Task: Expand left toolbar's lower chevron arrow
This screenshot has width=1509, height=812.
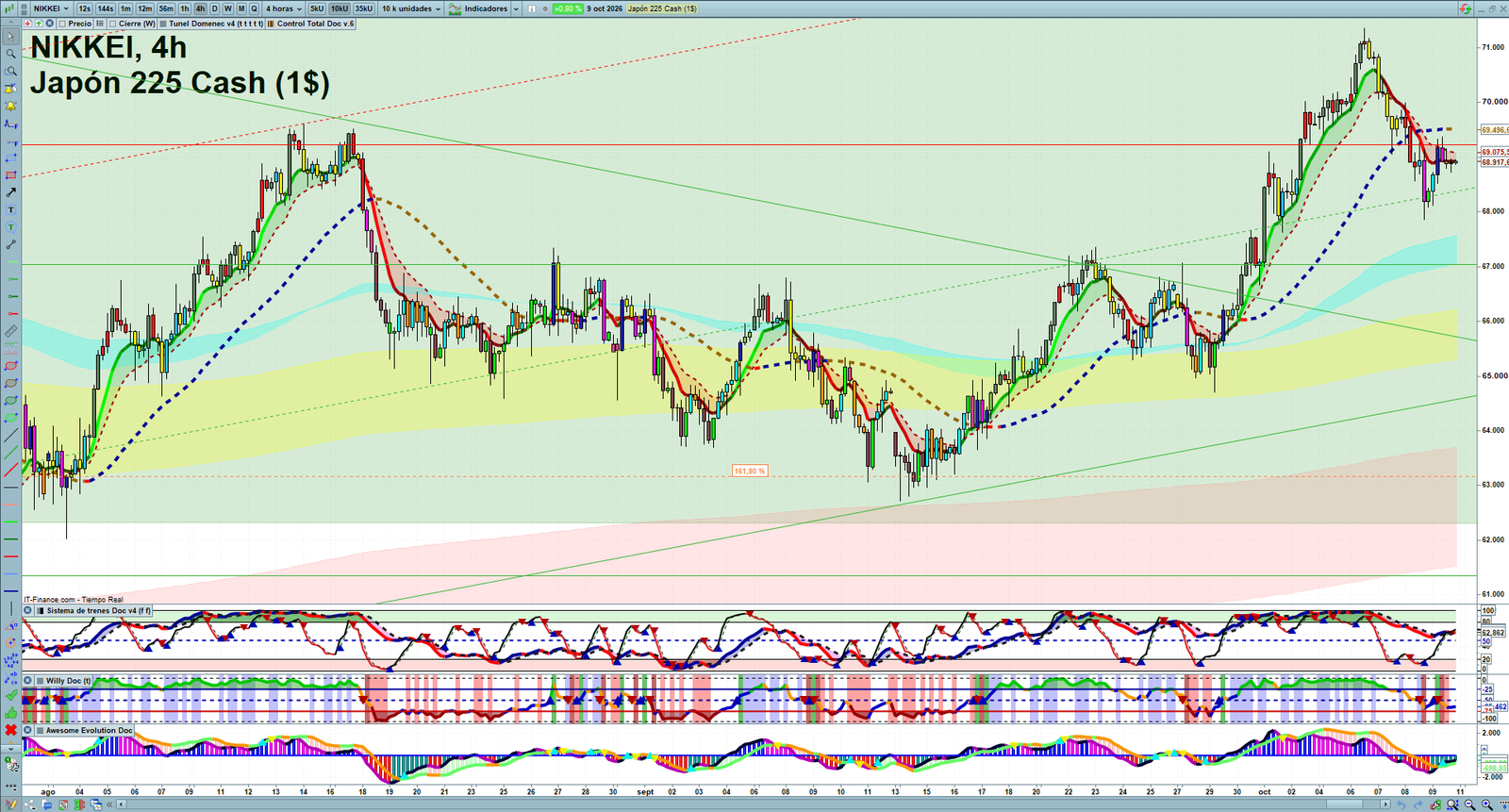Action: (x=11, y=749)
